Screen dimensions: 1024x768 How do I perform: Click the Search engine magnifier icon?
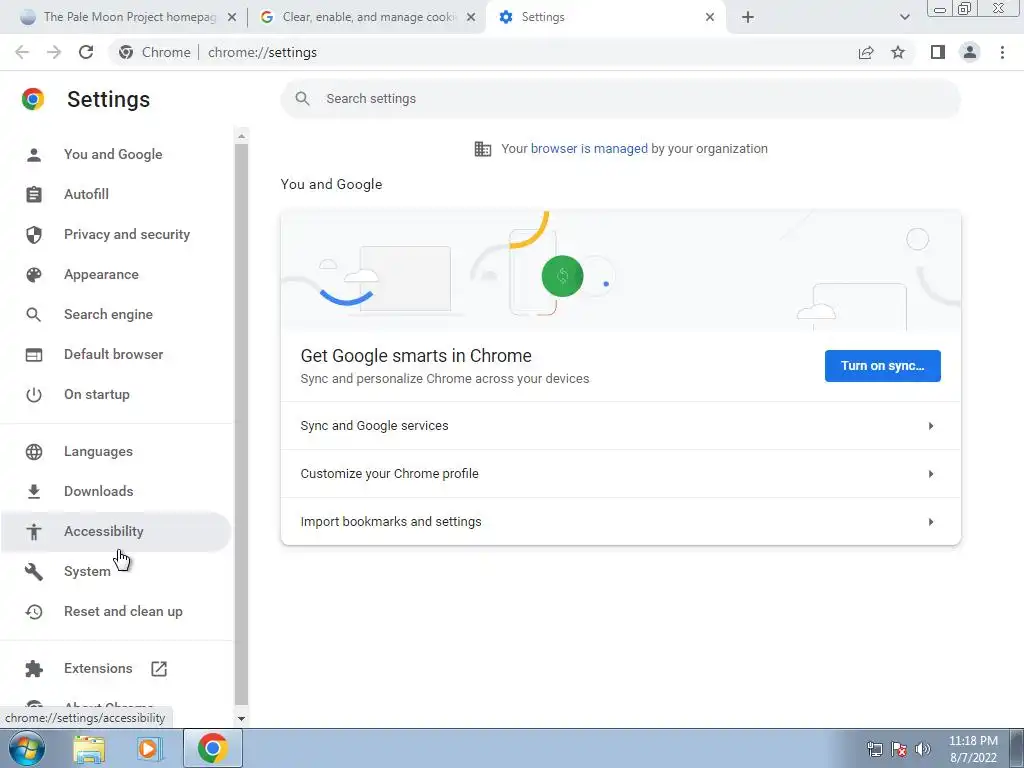(34, 315)
